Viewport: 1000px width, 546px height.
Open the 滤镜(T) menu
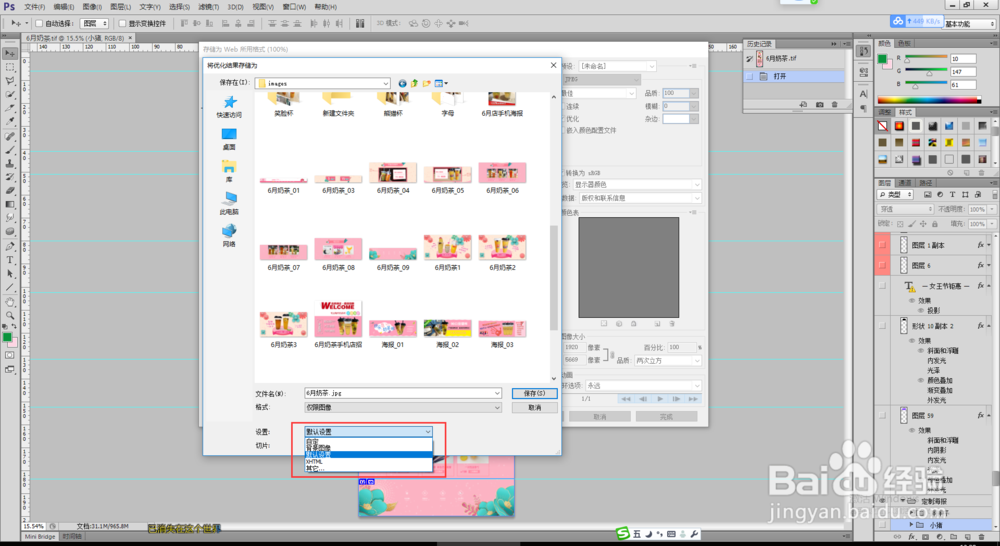coord(208,7)
